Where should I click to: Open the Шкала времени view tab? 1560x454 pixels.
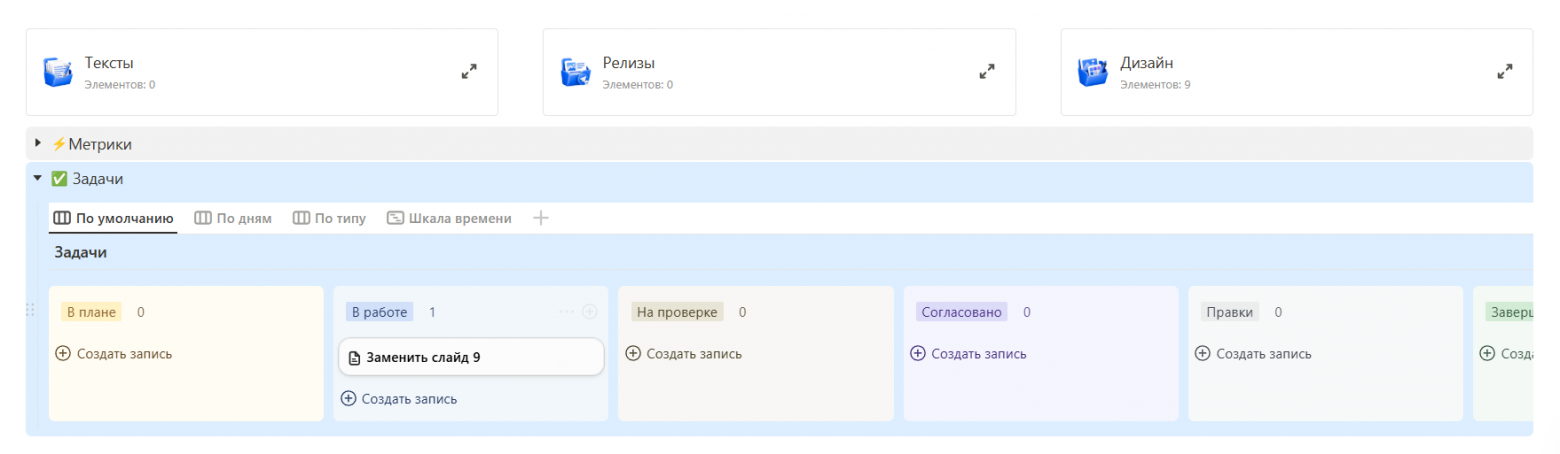449,218
